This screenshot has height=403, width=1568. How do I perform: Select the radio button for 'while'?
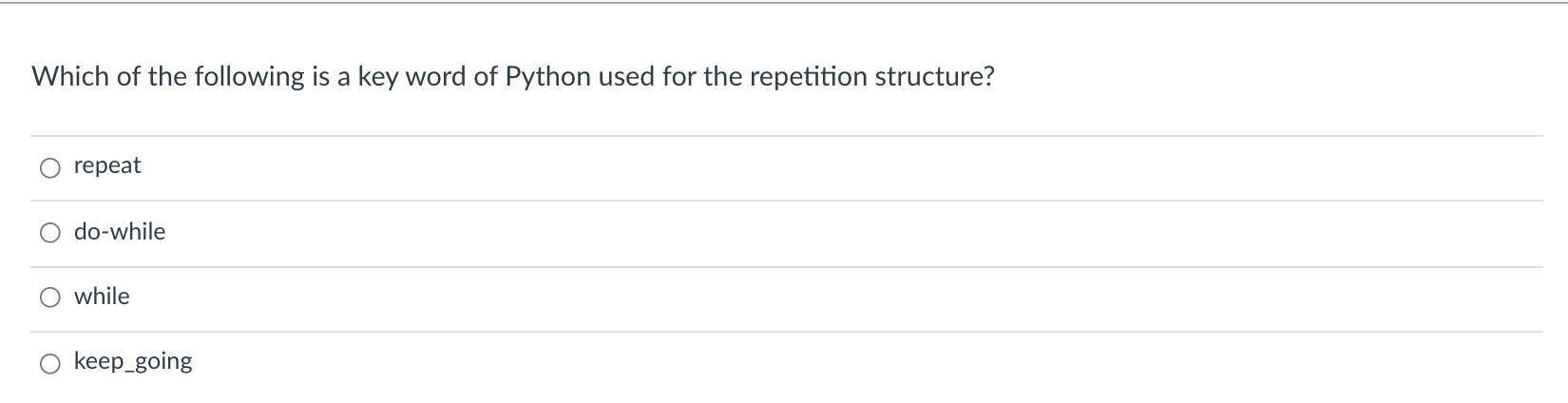[49, 298]
